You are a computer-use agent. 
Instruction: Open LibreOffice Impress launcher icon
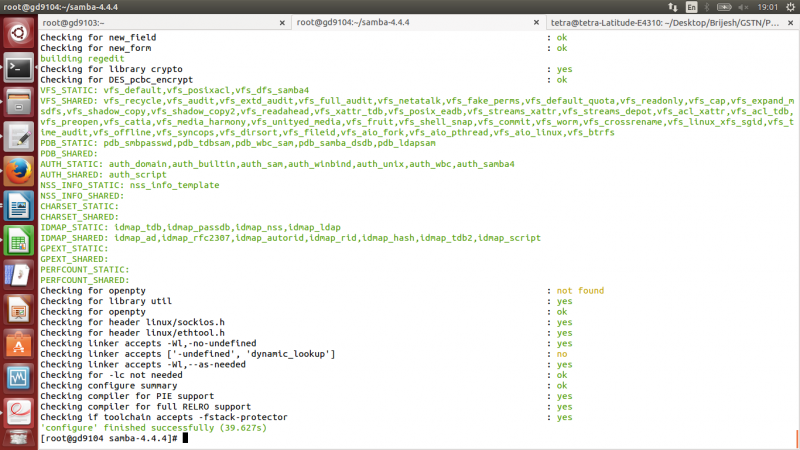19,310
